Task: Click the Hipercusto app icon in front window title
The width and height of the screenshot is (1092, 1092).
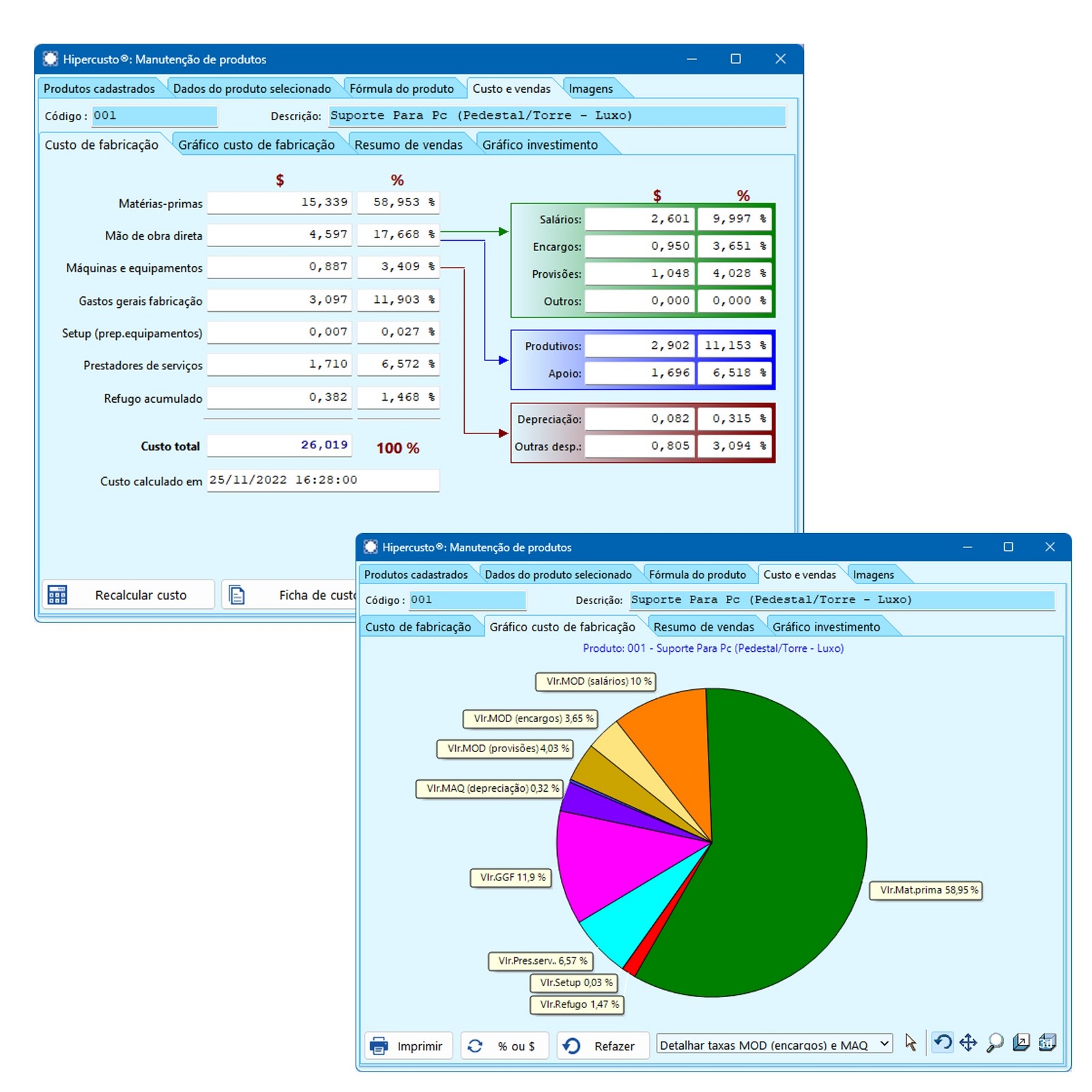Action: [x=370, y=547]
